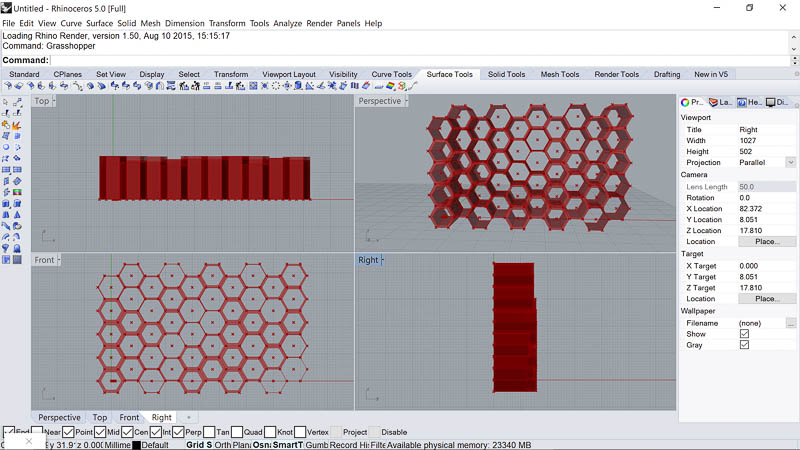Viewport: 800px width, 450px height.
Task: Uncheck the wallpaper Show checkbox
Action: click(744, 334)
